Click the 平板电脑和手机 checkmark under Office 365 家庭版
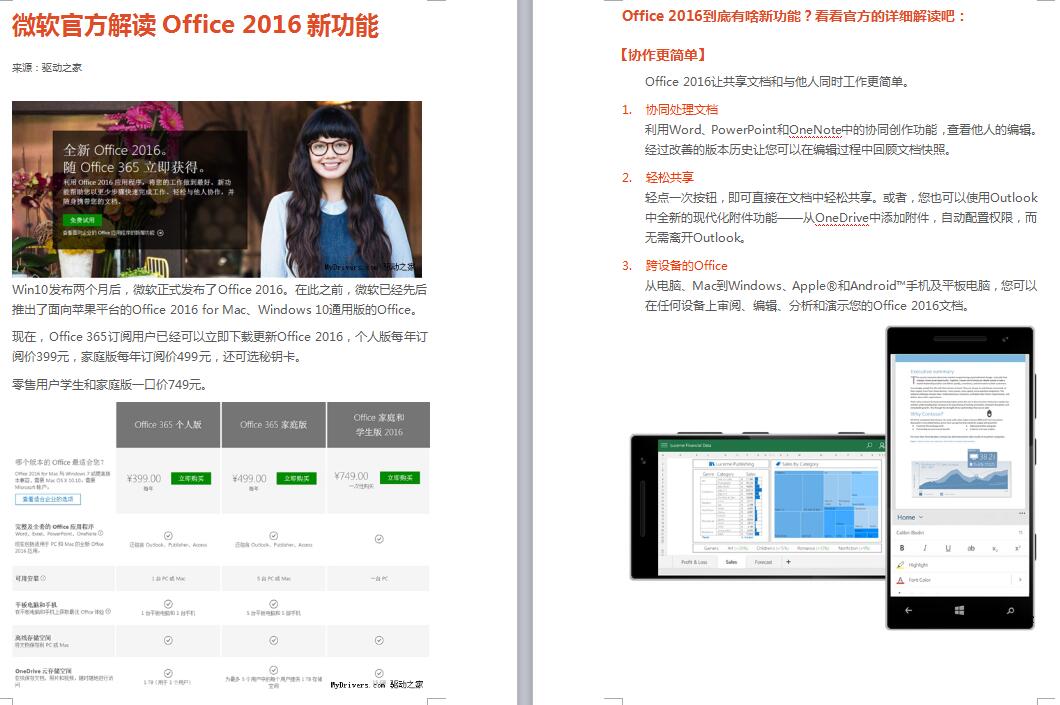This screenshot has height=705, width=1060. click(273, 604)
